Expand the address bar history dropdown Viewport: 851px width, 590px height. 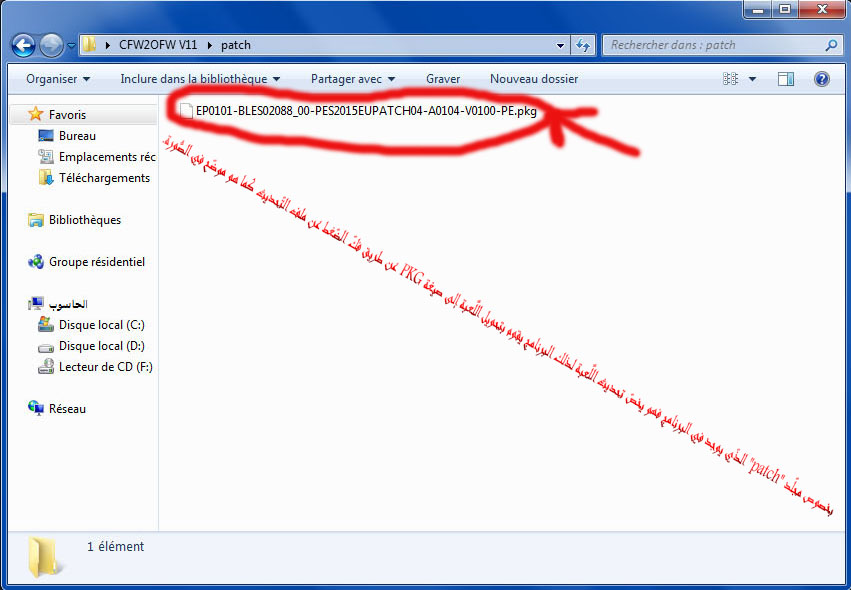(x=560, y=45)
